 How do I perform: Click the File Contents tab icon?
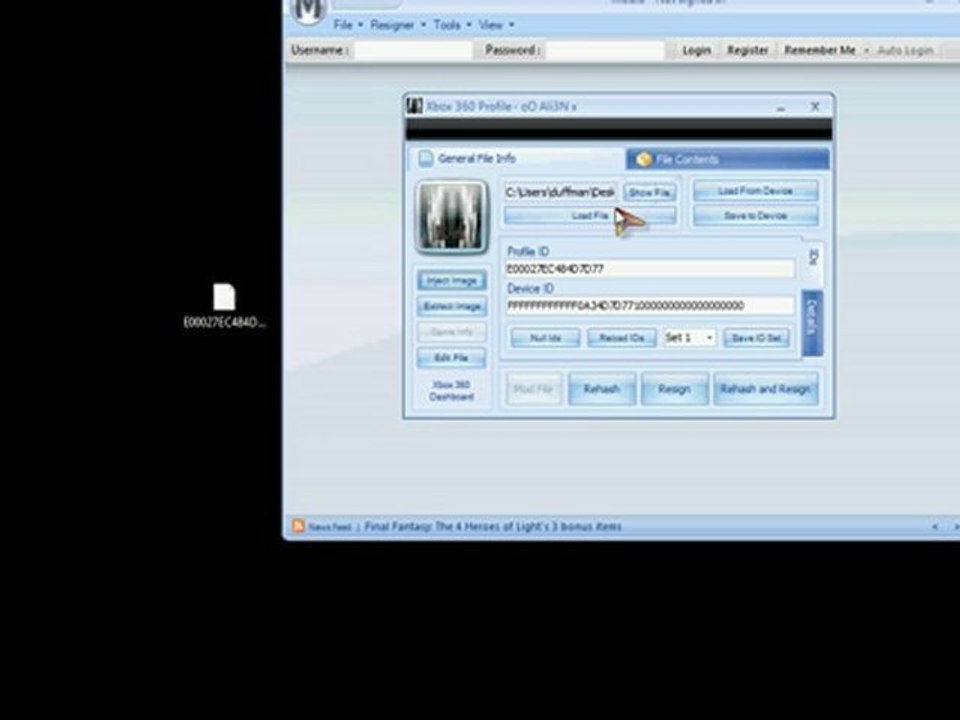click(643, 159)
